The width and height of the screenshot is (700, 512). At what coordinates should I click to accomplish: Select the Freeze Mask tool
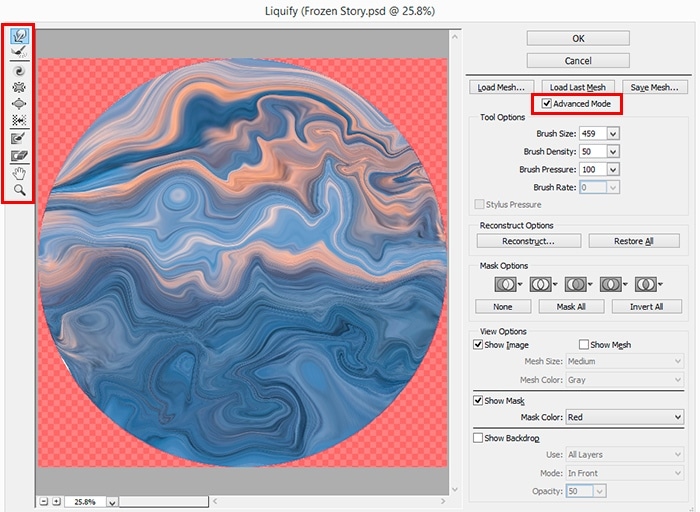(x=19, y=138)
